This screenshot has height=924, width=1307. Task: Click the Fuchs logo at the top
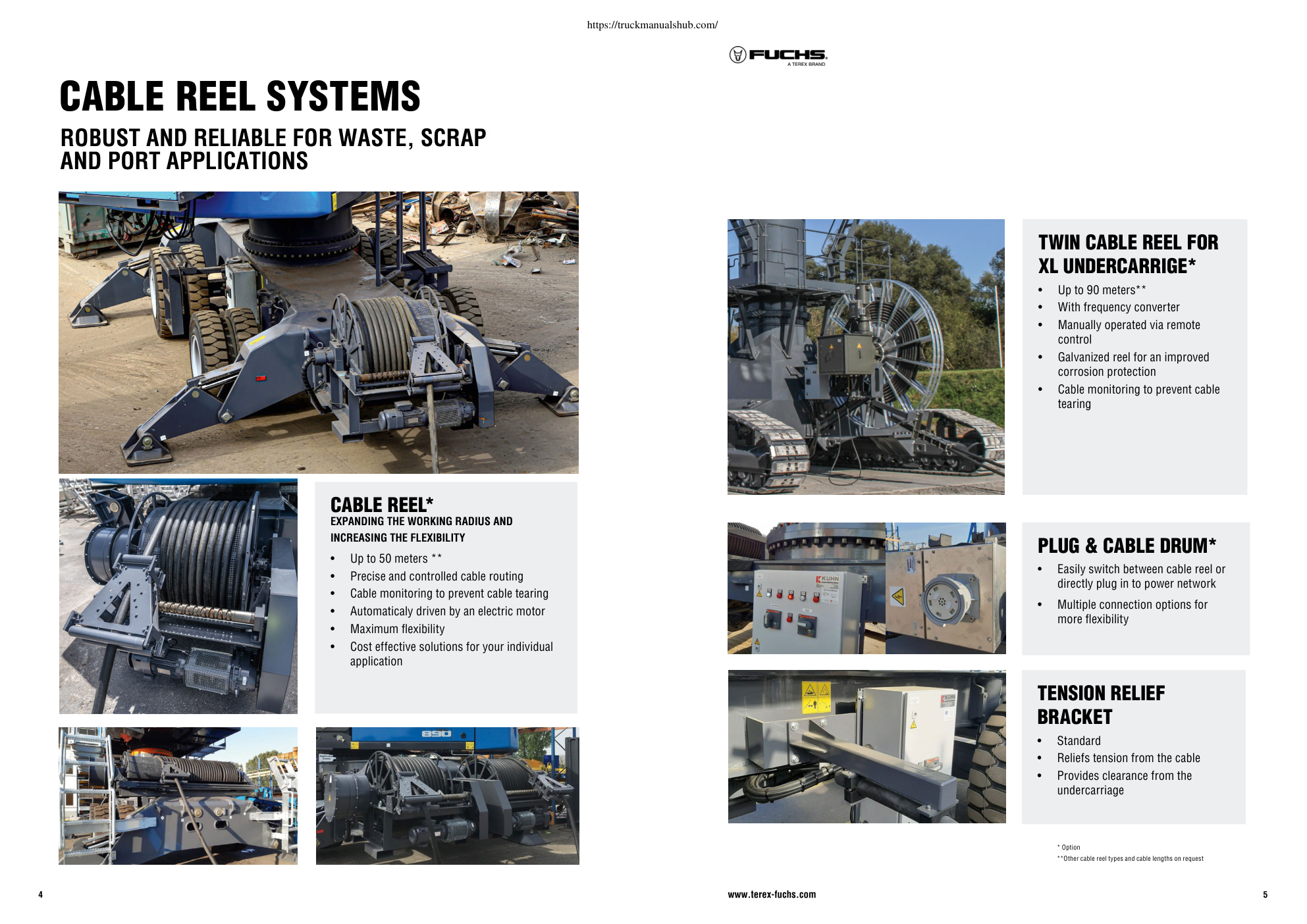tap(778, 56)
